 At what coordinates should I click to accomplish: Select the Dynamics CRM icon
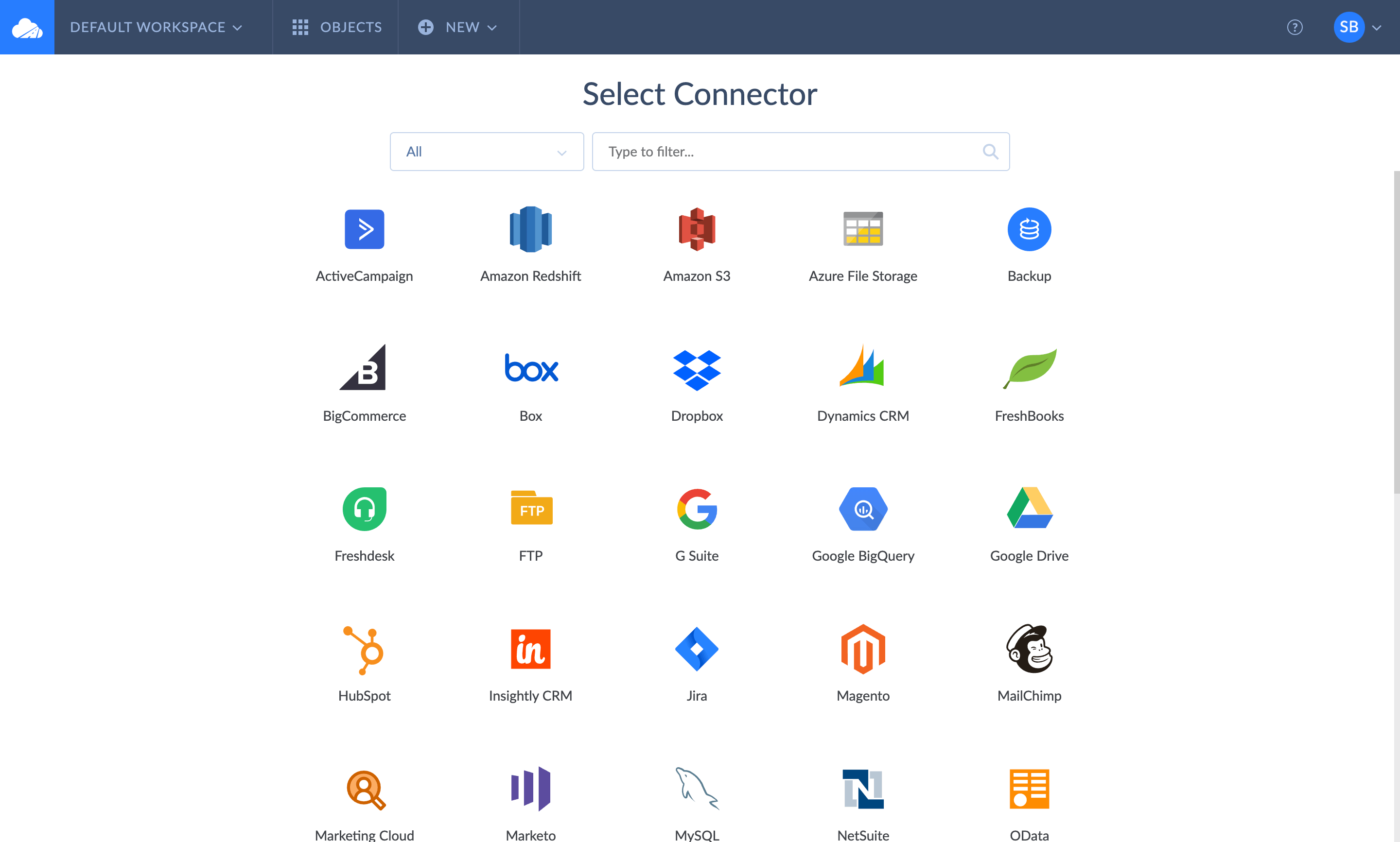862,366
